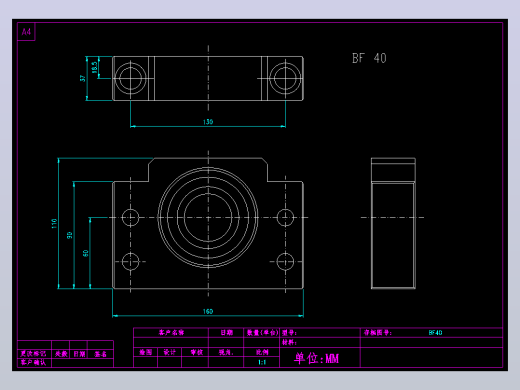The image size is (520, 390).
Task: Select the '90' height dimension text
Action: coord(70,235)
